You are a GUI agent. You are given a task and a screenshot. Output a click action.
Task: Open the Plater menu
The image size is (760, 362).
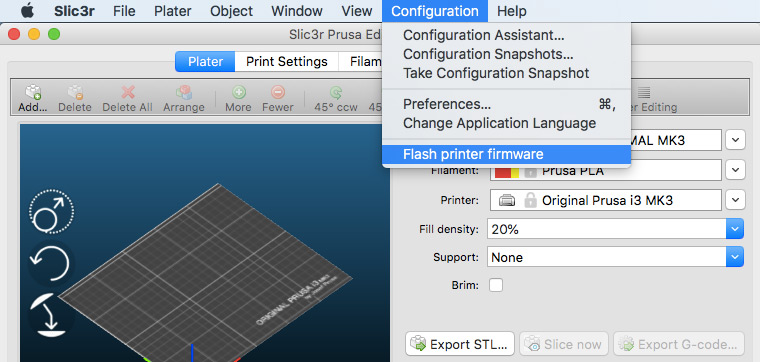173,11
